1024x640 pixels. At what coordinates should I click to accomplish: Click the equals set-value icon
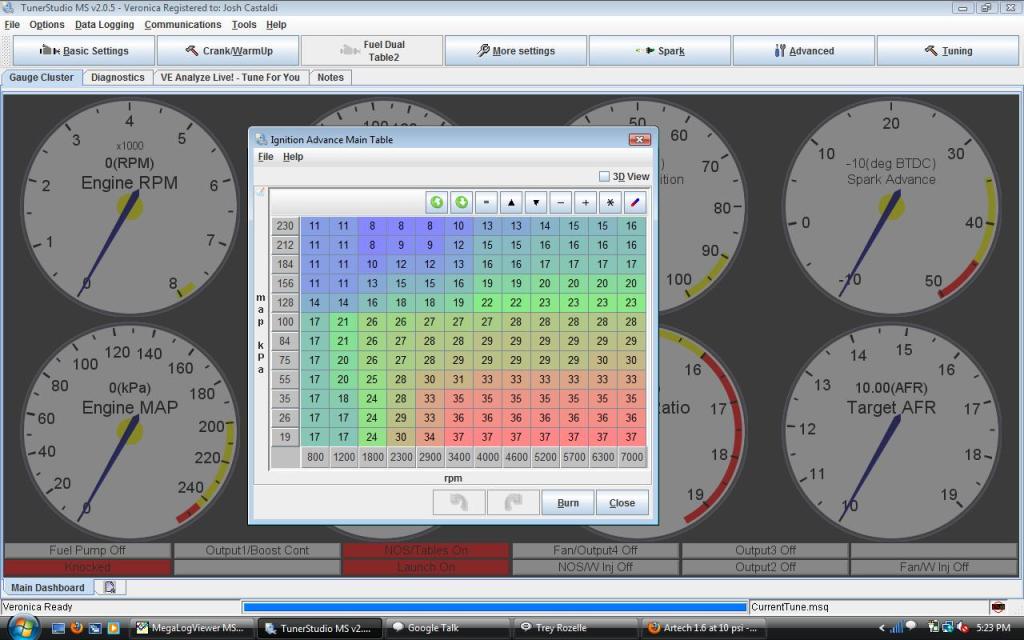486,202
